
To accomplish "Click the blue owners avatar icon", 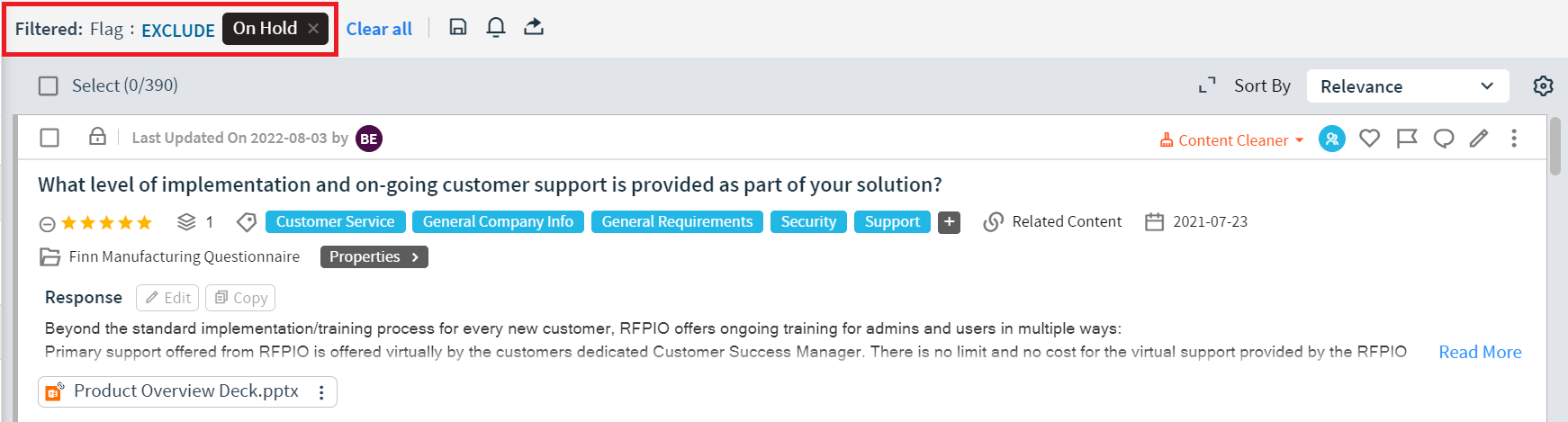I will [x=1331, y=139].
